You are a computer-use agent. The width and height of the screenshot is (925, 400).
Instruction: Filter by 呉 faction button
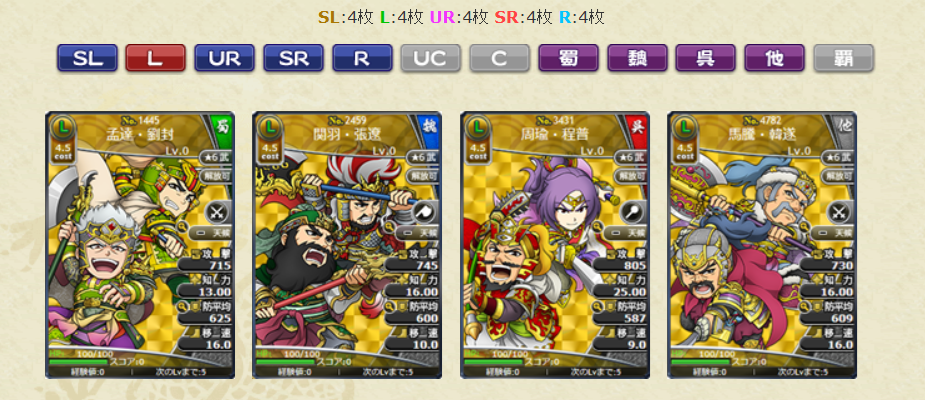706,58
